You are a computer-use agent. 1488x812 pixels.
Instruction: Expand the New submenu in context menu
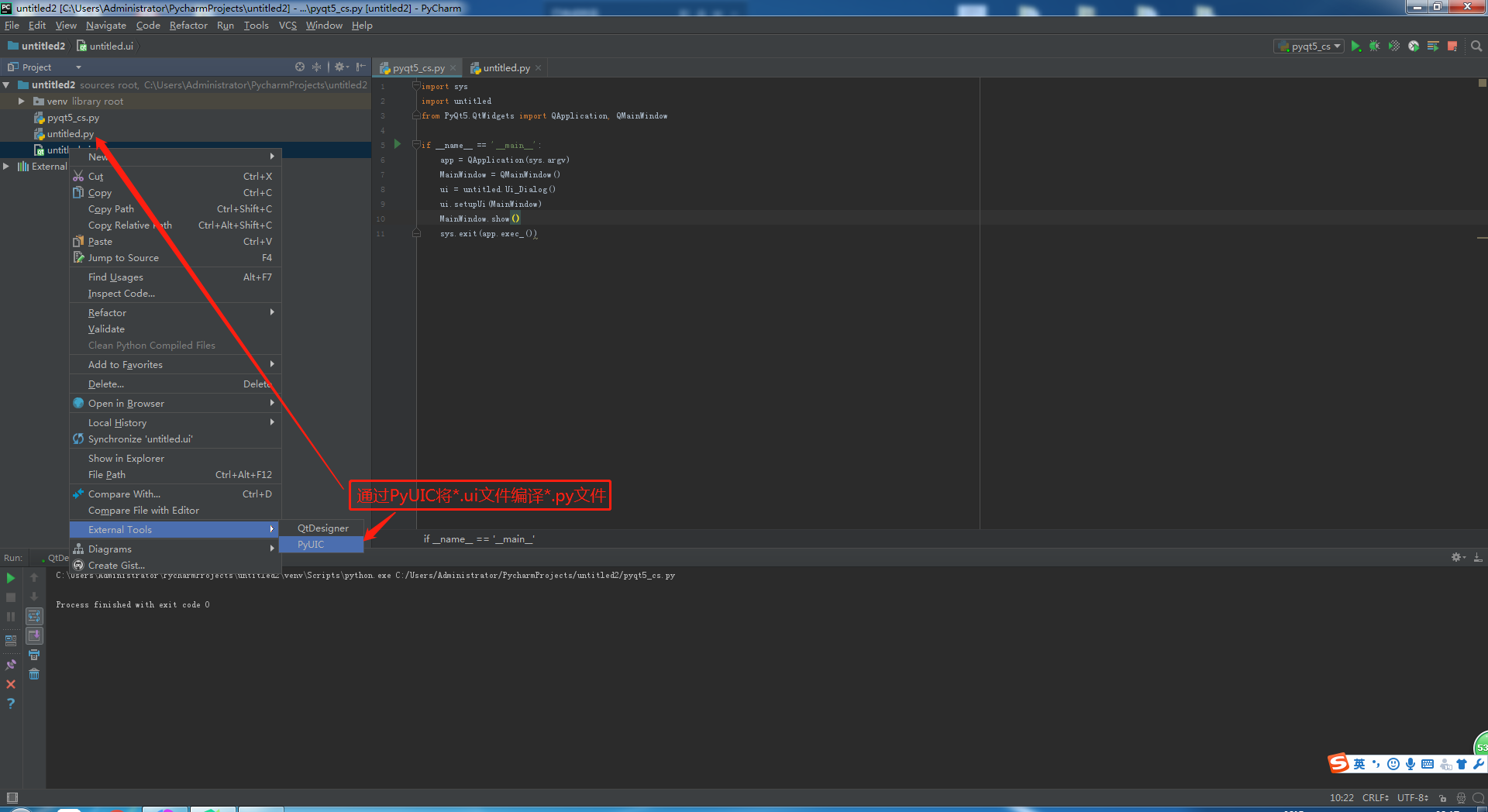coord(175,157)
